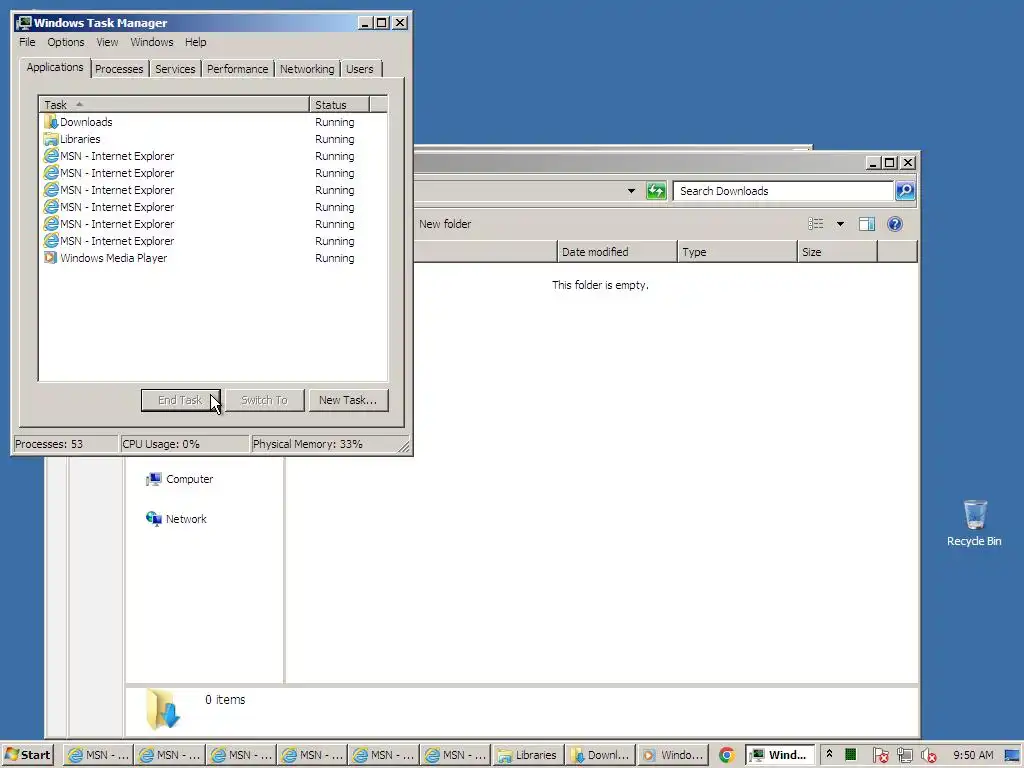Expand the address bar history dropdown

coord(631,191)
